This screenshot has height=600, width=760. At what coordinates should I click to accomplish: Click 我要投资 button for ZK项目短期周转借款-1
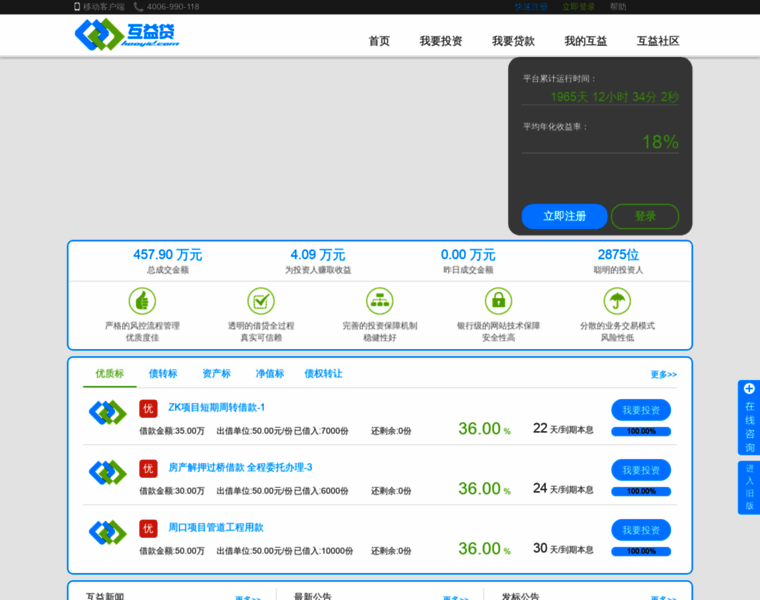point(641,410)
